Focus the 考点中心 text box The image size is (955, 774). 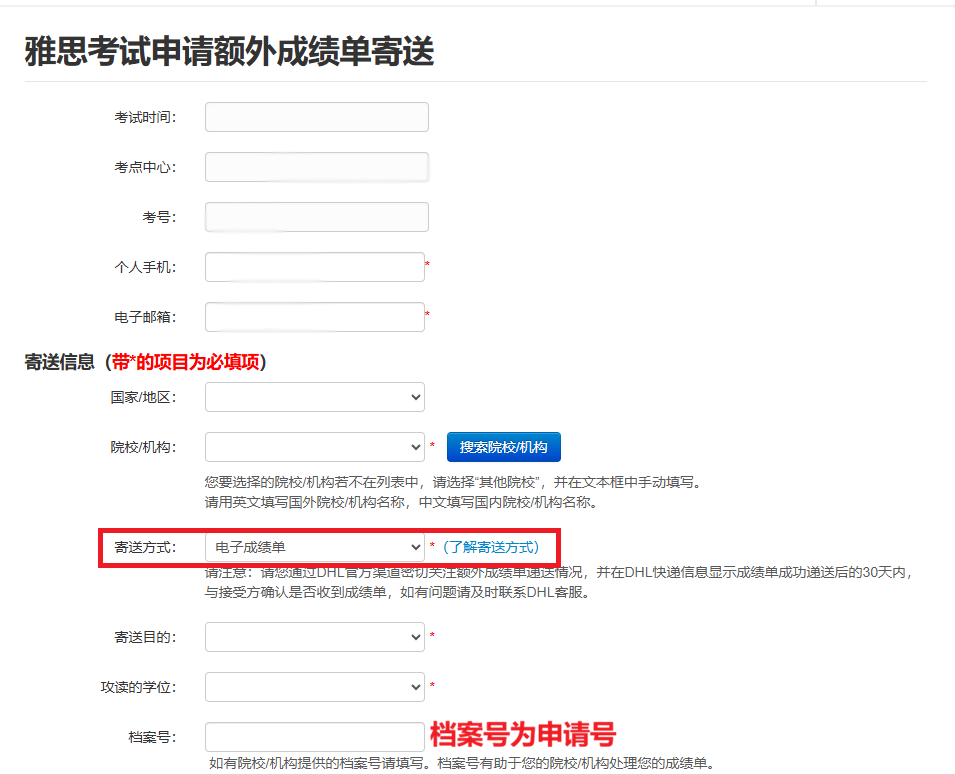click(316, 167)
